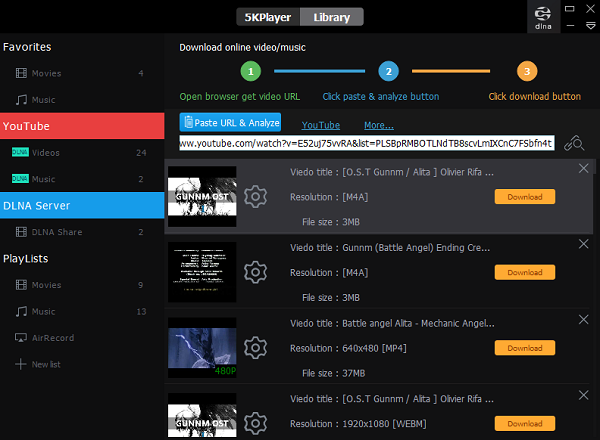This screenshot has width=600, height=440.
Task: Remove the Battle angel Alita item
Action: coord(584,319)
